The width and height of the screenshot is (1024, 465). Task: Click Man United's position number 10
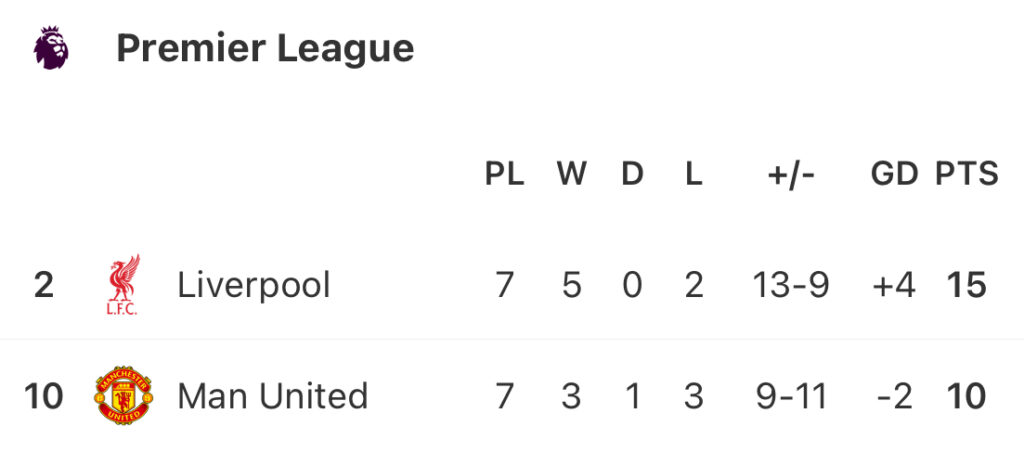(43, 397)
